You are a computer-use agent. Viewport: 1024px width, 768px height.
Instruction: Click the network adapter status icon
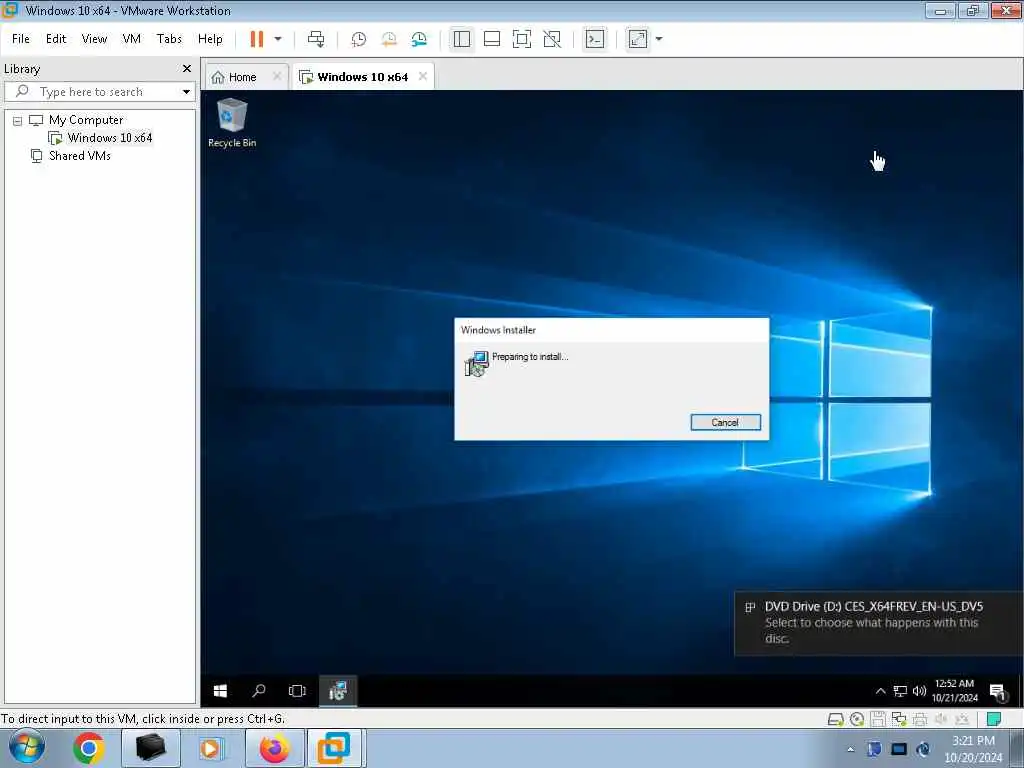(x=899, y=720)
